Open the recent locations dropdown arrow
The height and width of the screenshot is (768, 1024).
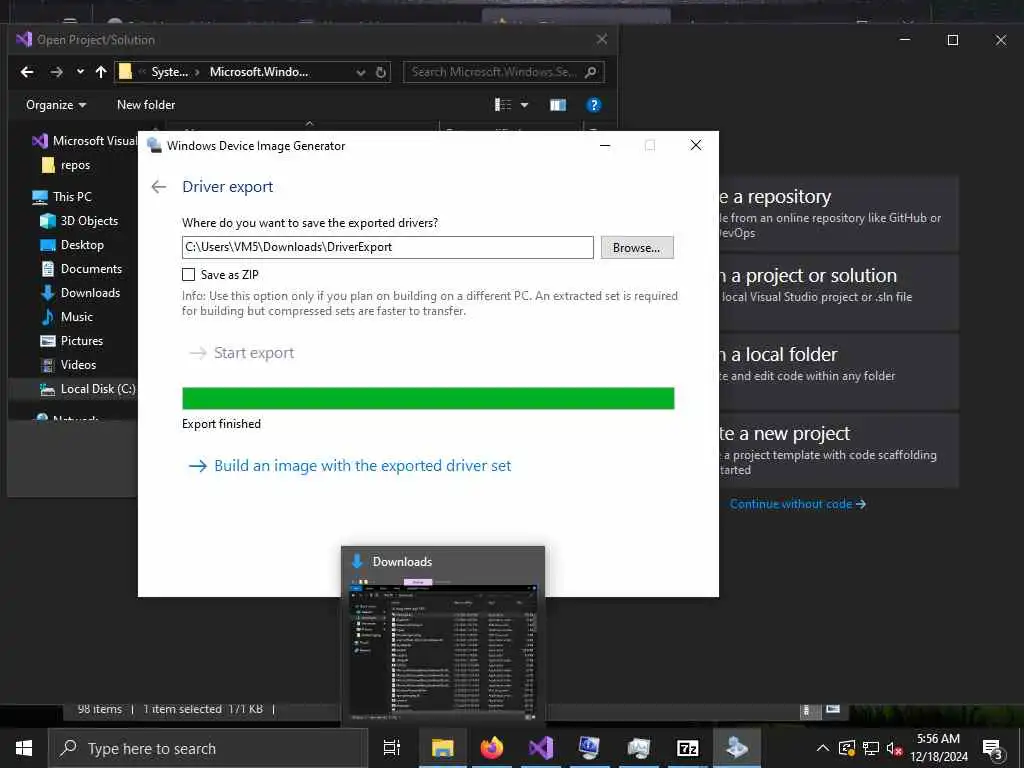[80, 72]
